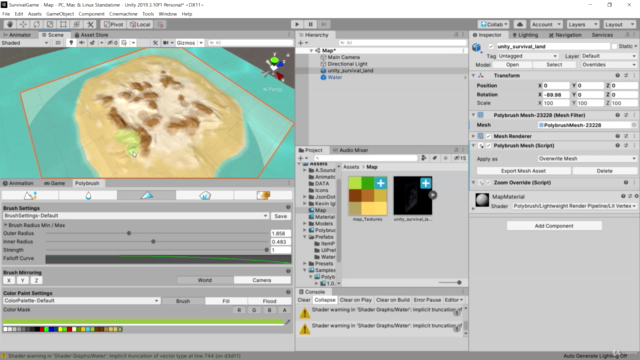Toggle the Static checkbox

click(x=614, y=47)
